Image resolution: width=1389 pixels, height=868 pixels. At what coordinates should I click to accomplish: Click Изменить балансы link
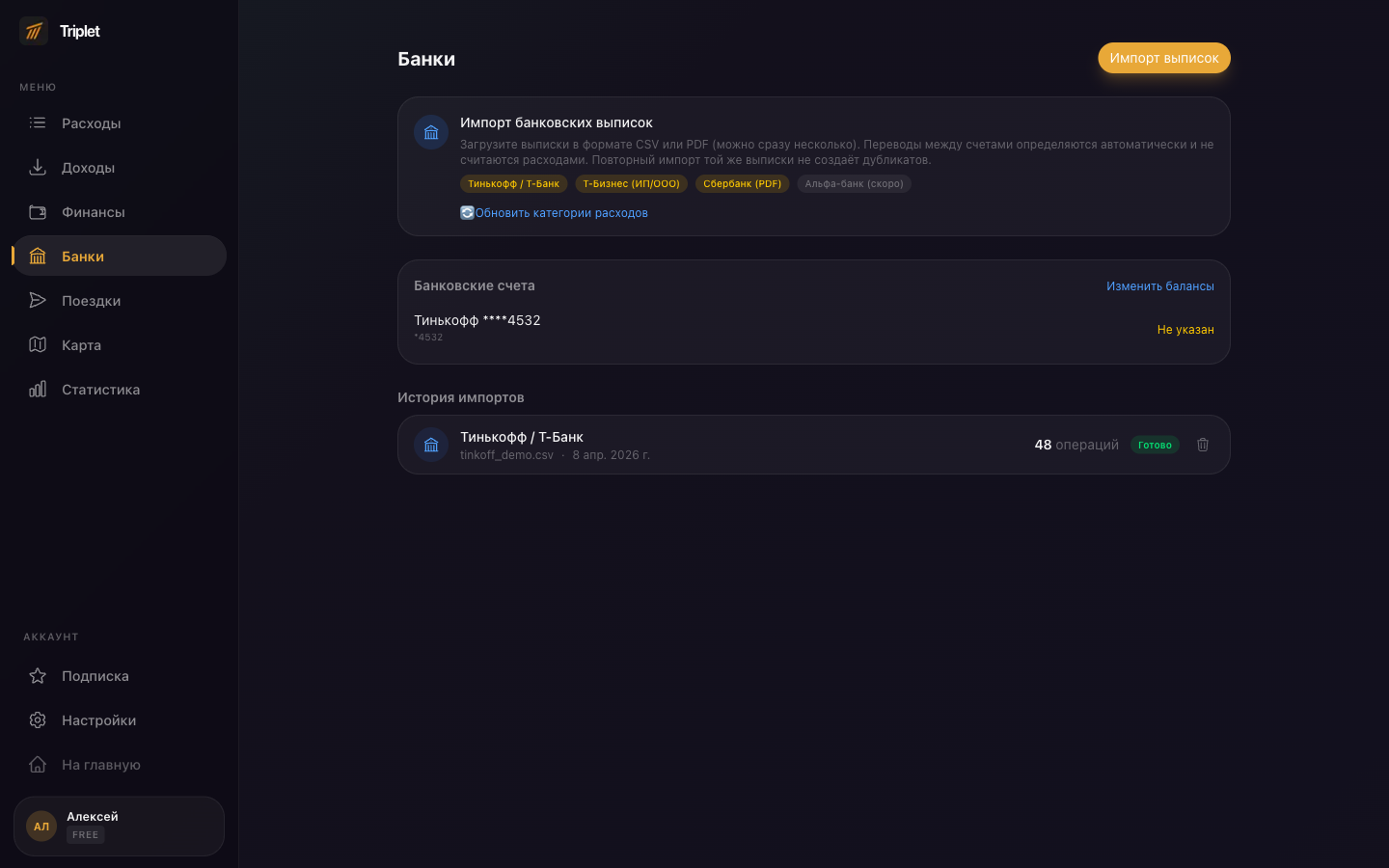[x=1160, y=285]
